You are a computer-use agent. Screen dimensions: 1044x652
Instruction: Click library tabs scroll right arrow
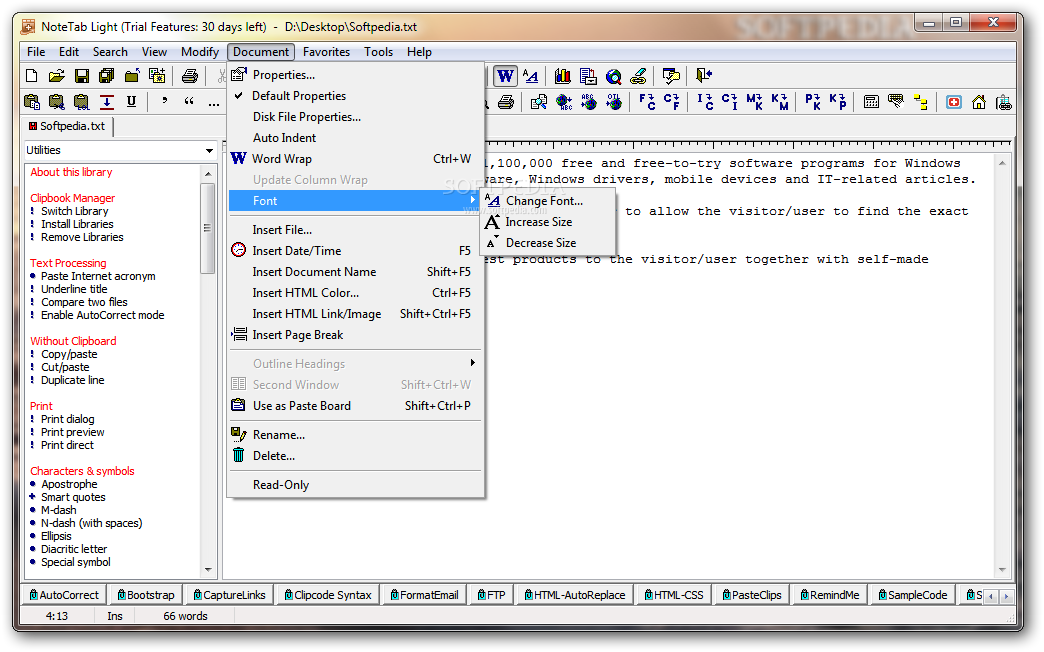[1006, 596]
